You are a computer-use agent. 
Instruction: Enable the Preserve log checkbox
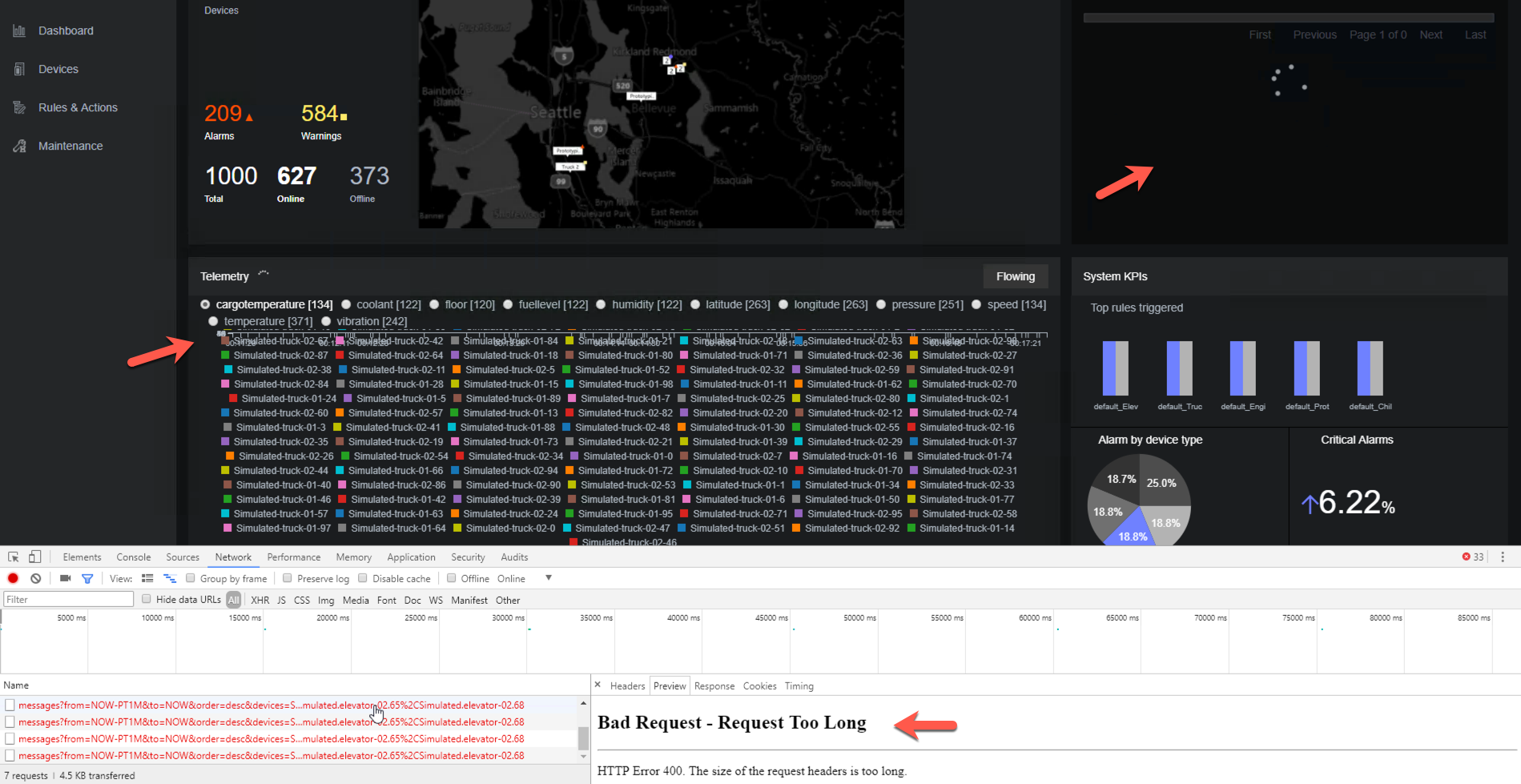tap(286, 577)
